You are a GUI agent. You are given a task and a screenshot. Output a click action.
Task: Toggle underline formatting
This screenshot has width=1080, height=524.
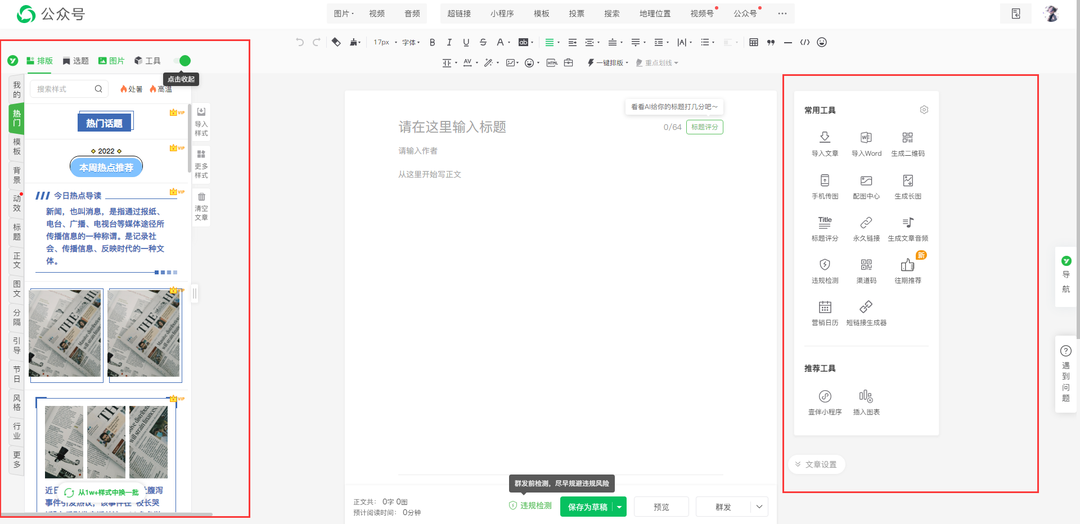[x=466, y=42]
